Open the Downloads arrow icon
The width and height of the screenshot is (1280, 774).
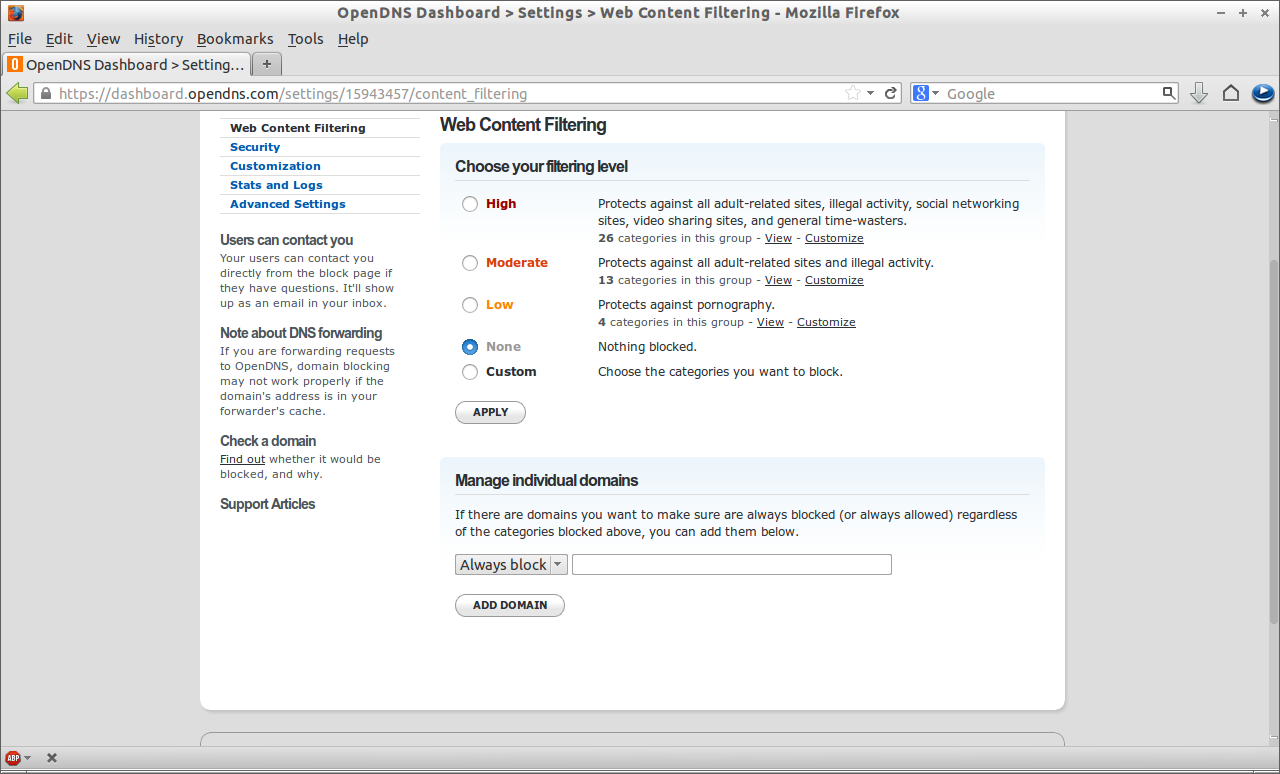[x=1199, y=93]
